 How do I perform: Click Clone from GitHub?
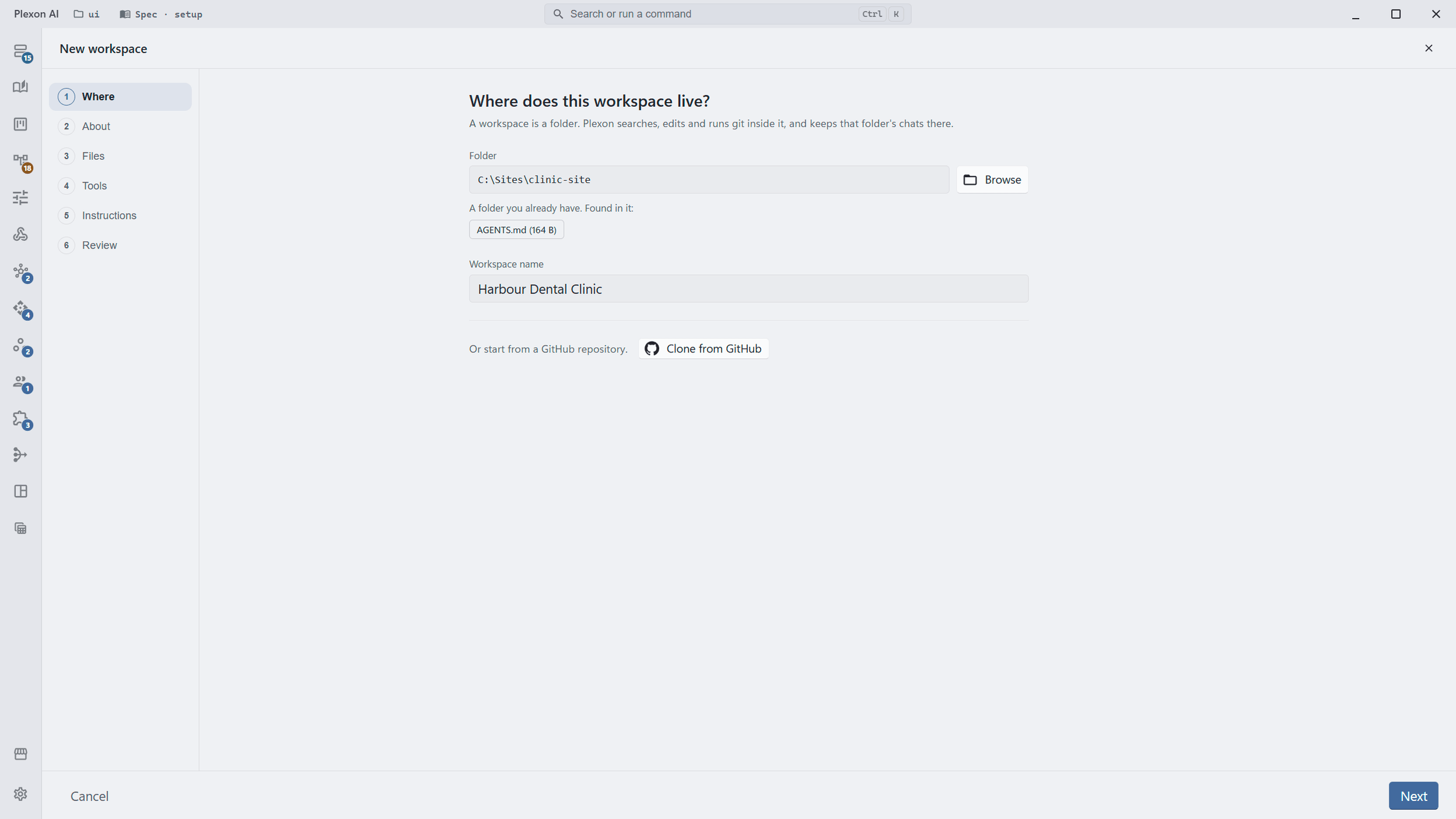[703, 349]
